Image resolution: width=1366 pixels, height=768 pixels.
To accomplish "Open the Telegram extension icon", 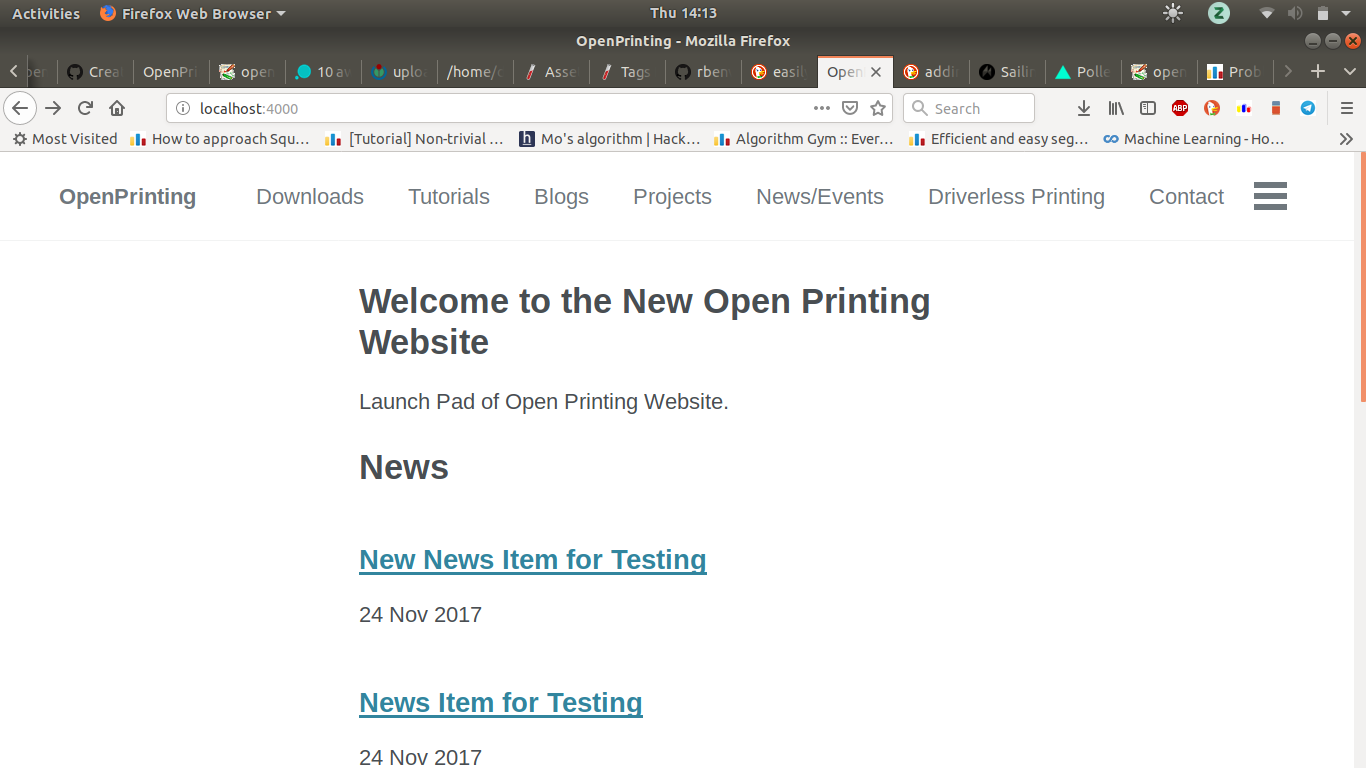I will (x=1308, y=108).
